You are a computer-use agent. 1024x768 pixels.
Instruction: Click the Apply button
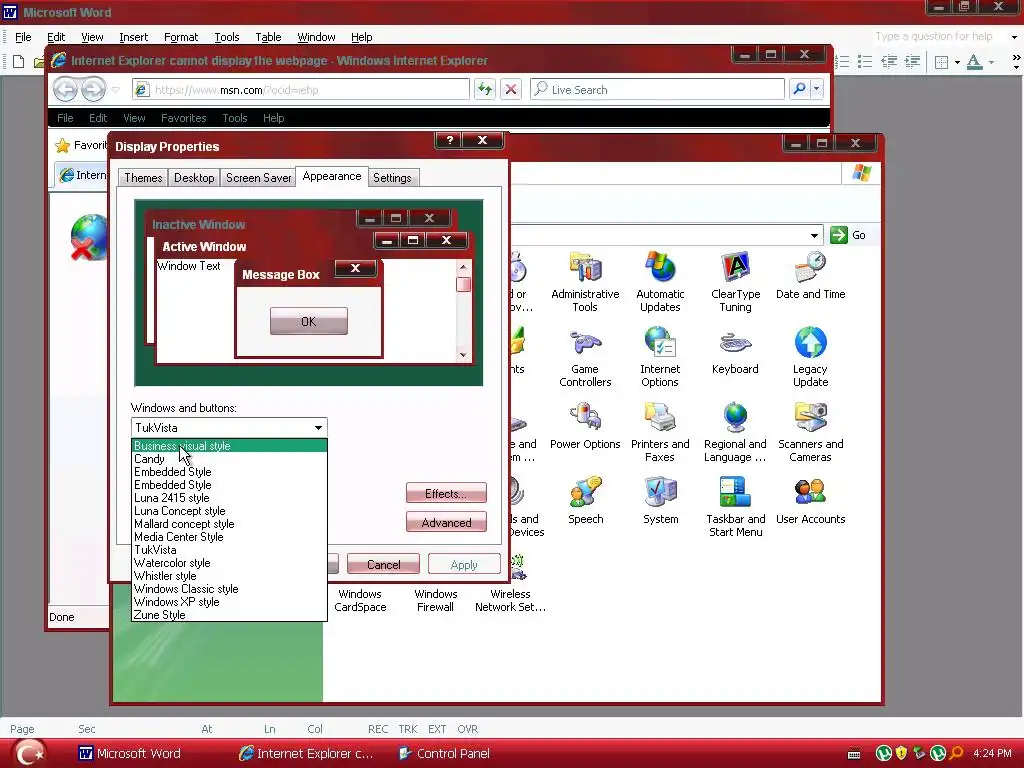coord(464,564)
